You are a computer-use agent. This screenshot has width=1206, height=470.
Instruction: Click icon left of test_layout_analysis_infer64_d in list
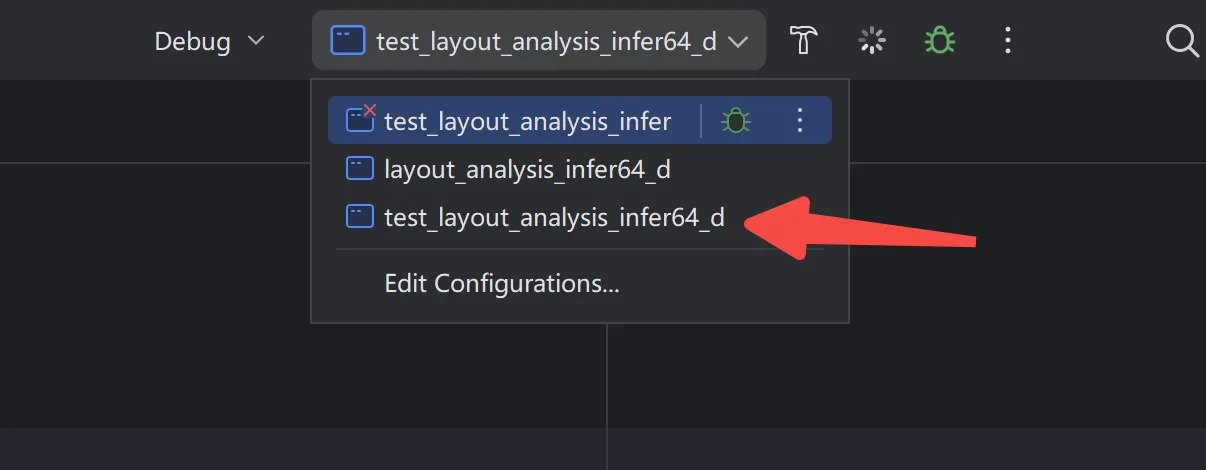[x=359, y=217]
